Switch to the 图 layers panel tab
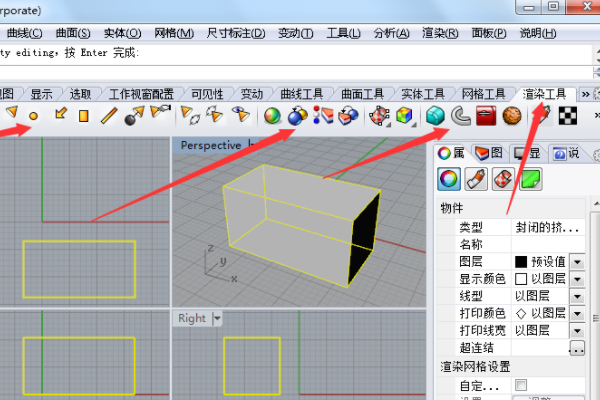This screenshot has width=600, height=400. tap(490, 152)
